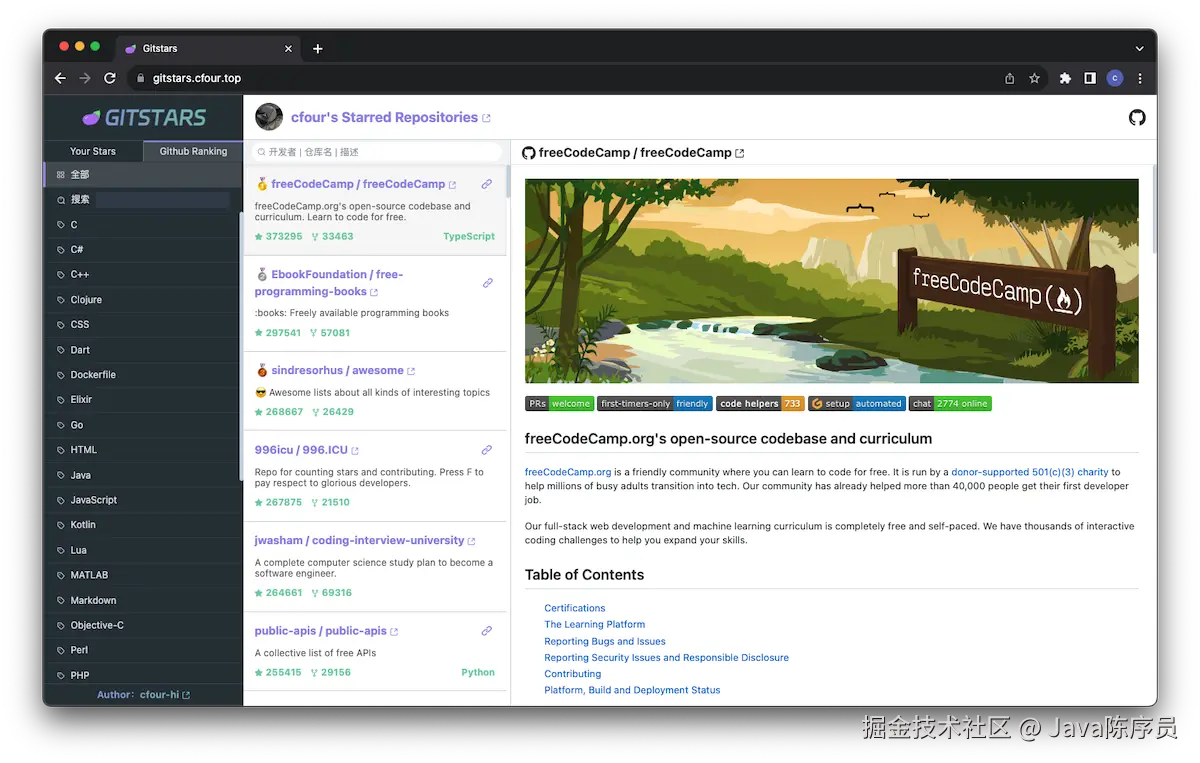Click the repository search box 开发者 | 仓库名 | 描述
This screenshot has height=763, width=1200.
click(x=378, y=152)
